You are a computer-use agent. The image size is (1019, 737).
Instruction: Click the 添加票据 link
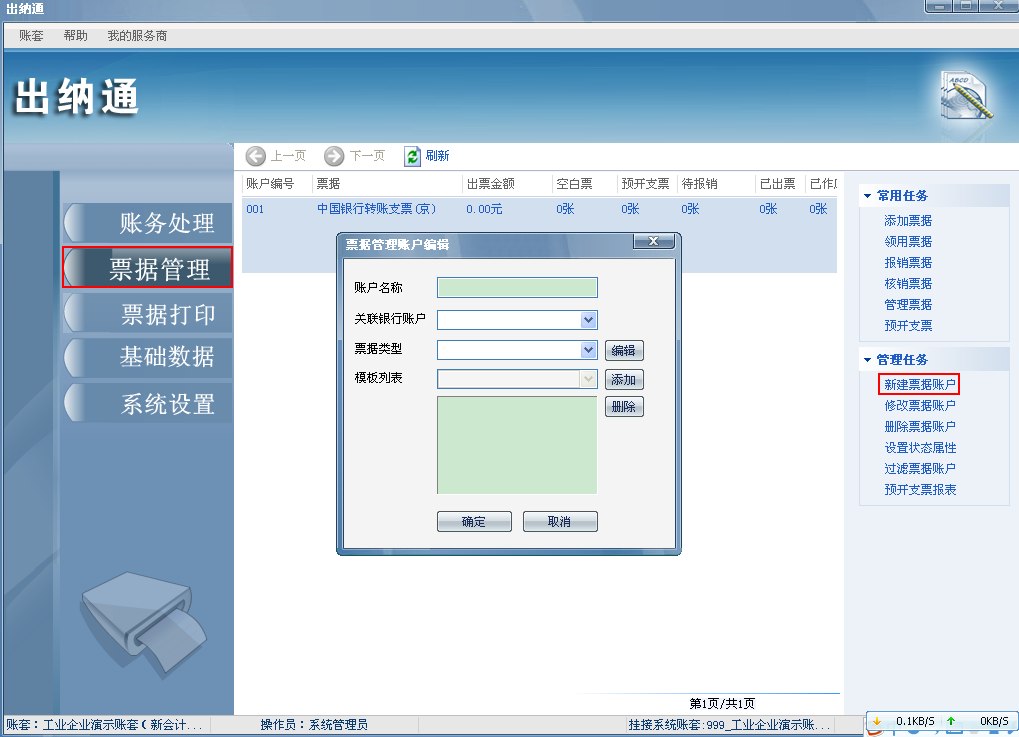(x=908, y=221)
